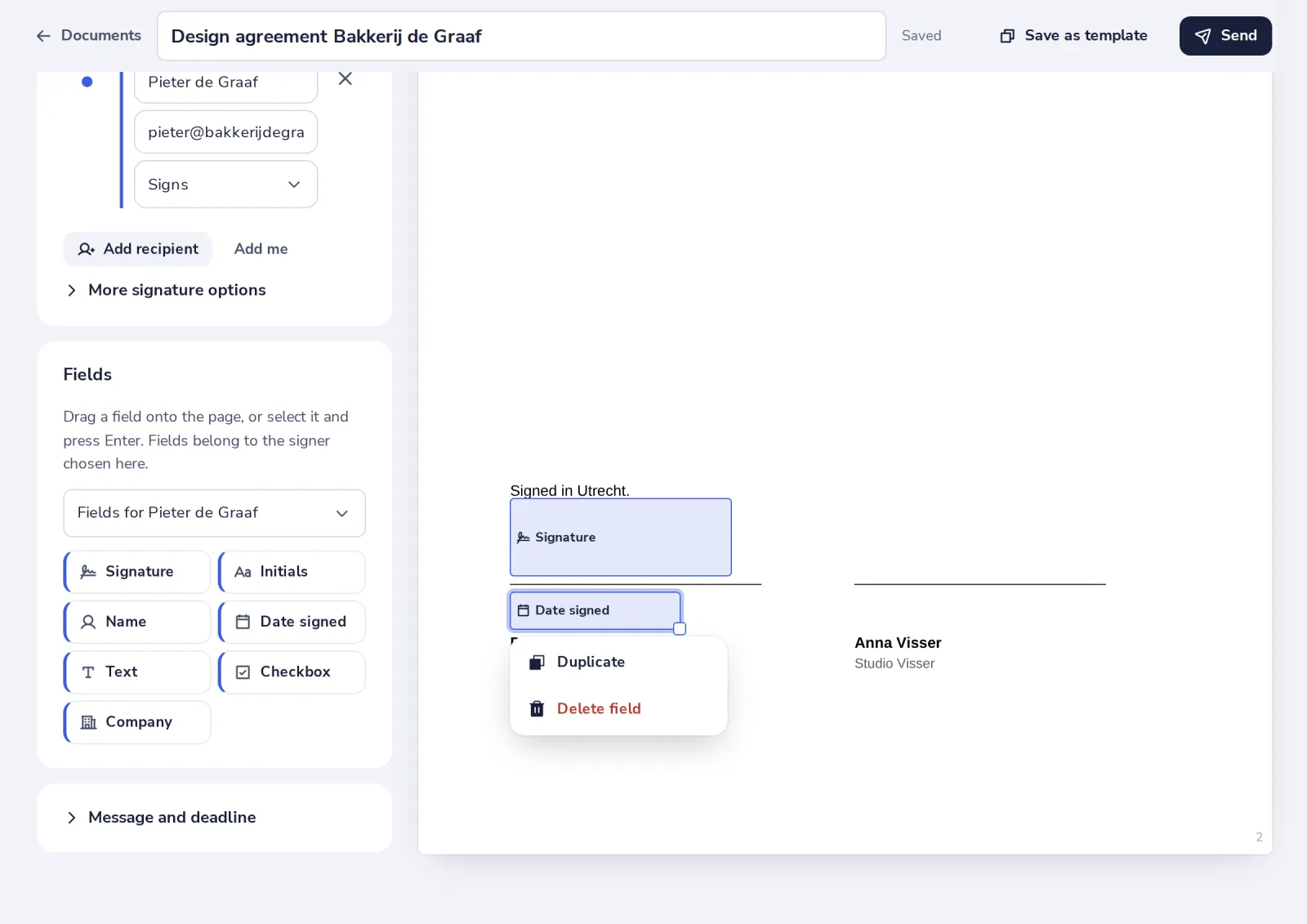Viewport: 1307px width, 924px height.
Task: Go back to Documents
Action: (x=88, y=35)
